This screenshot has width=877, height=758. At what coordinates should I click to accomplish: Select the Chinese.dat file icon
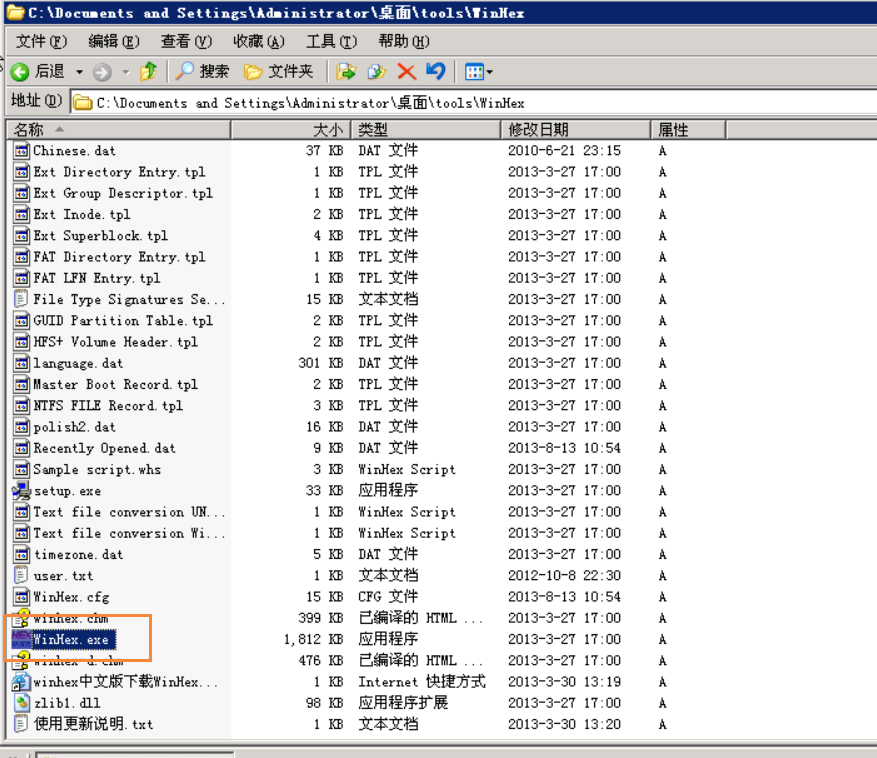(x=21, y=150)
